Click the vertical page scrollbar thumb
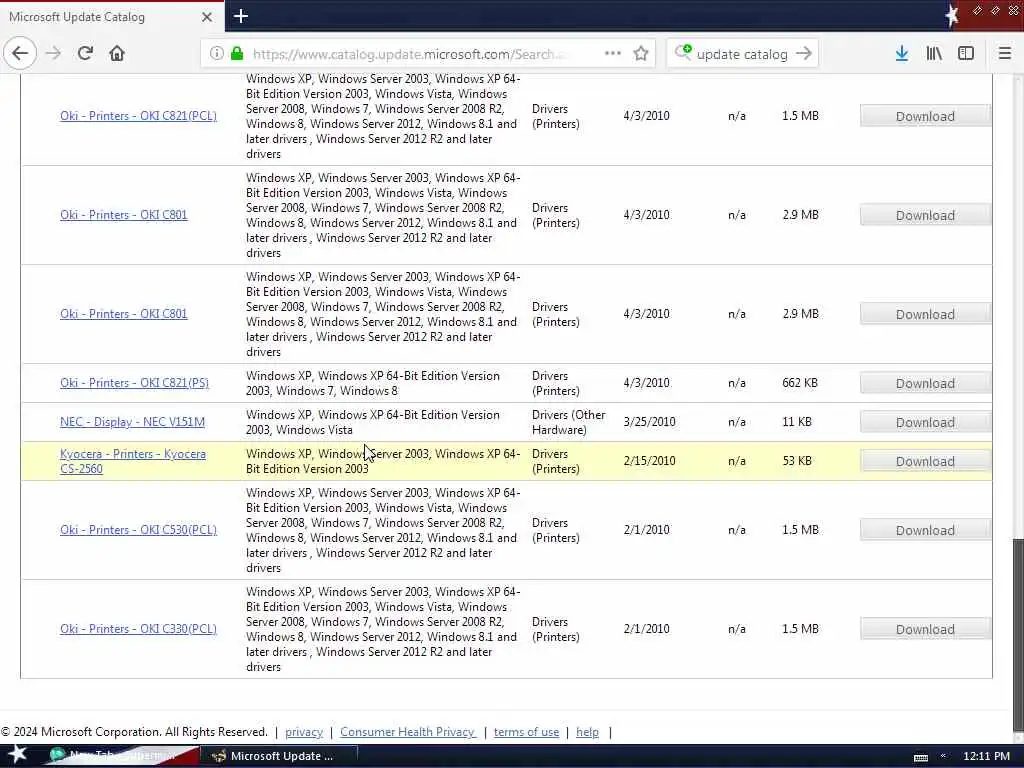Screen dimensions: 1024x768 tap(1017, 636)
